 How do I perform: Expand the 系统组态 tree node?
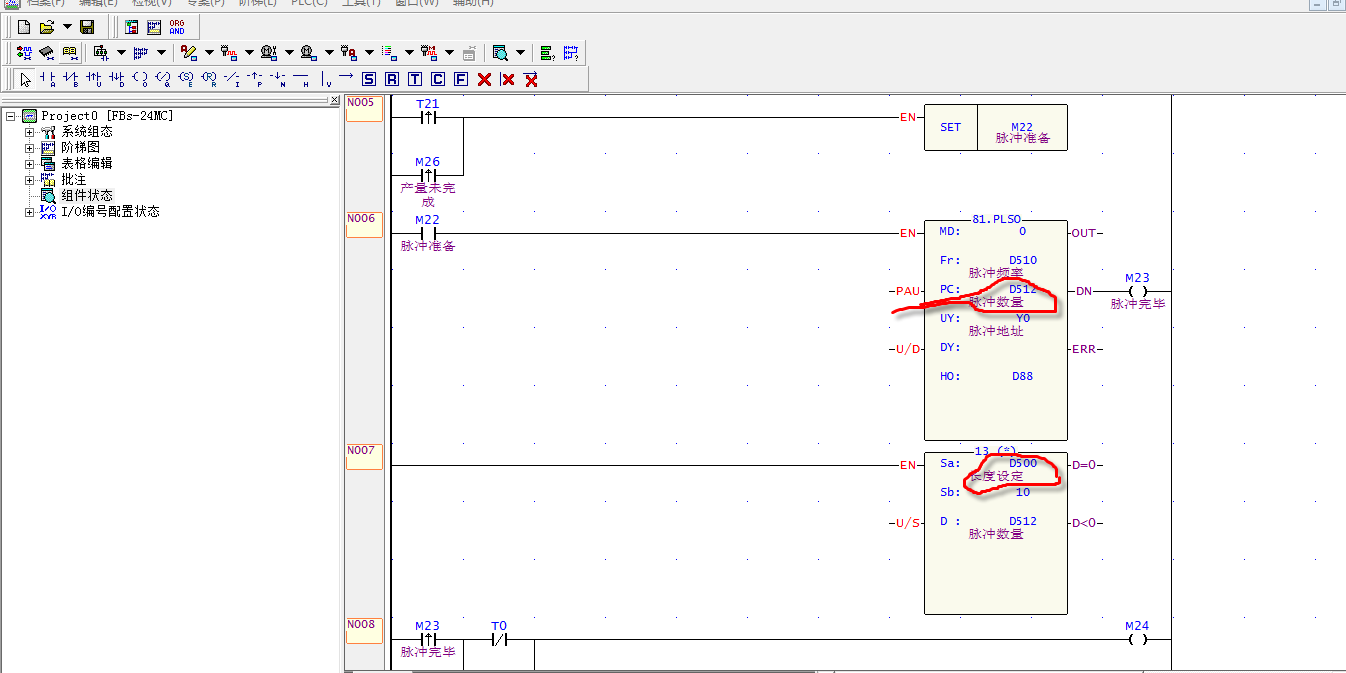tap(29, 132)
